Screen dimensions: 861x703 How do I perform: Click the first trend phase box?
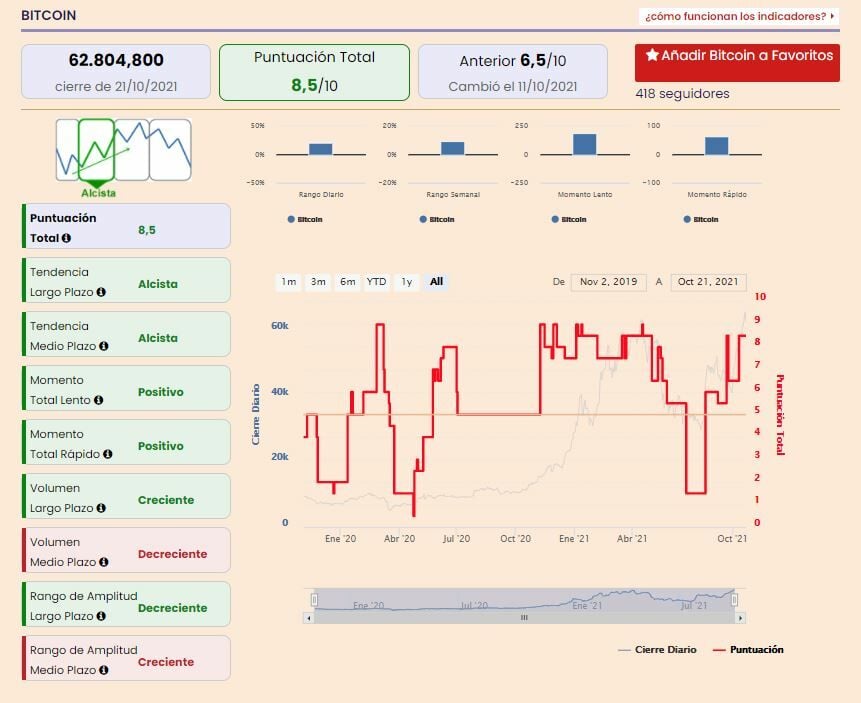[x=67, y=150]
